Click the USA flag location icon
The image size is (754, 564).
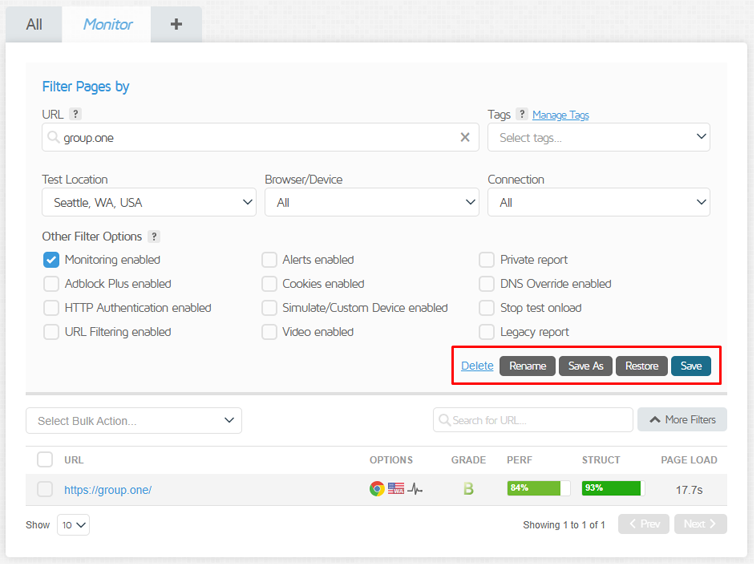pyautogui.click(x=396, y=489)
